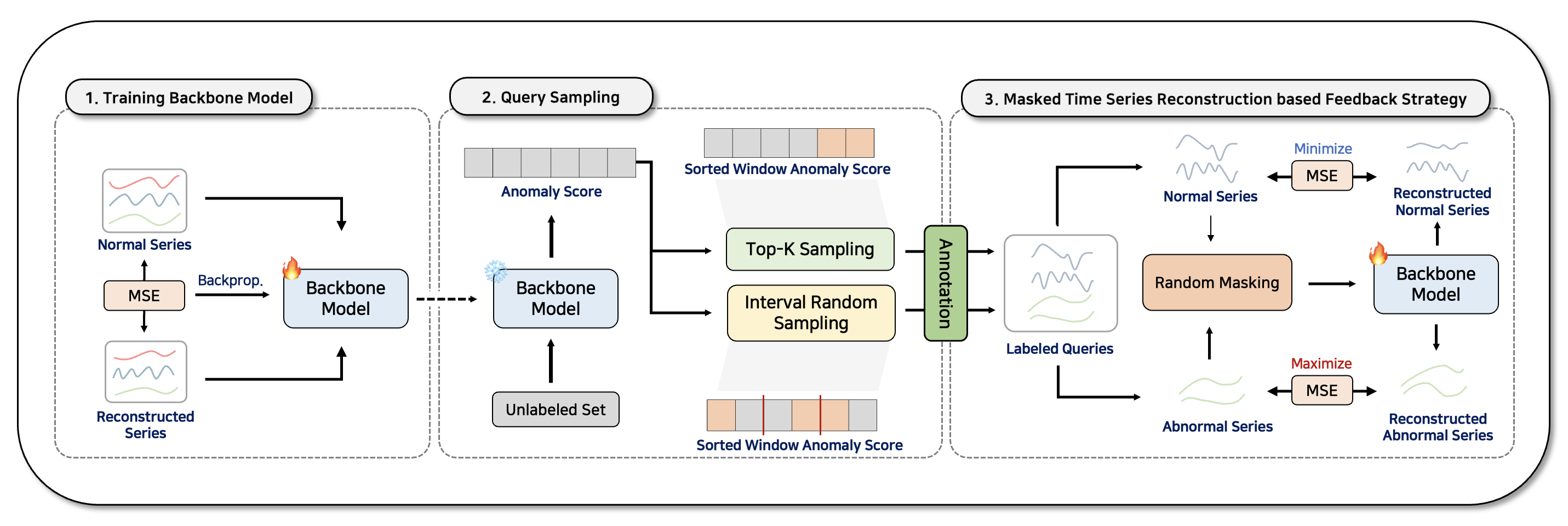Click the 'Abnormal Series' label
The height and width of the screenshot is (526, 1568).
pyautogui.click(x=1217, y=427)
